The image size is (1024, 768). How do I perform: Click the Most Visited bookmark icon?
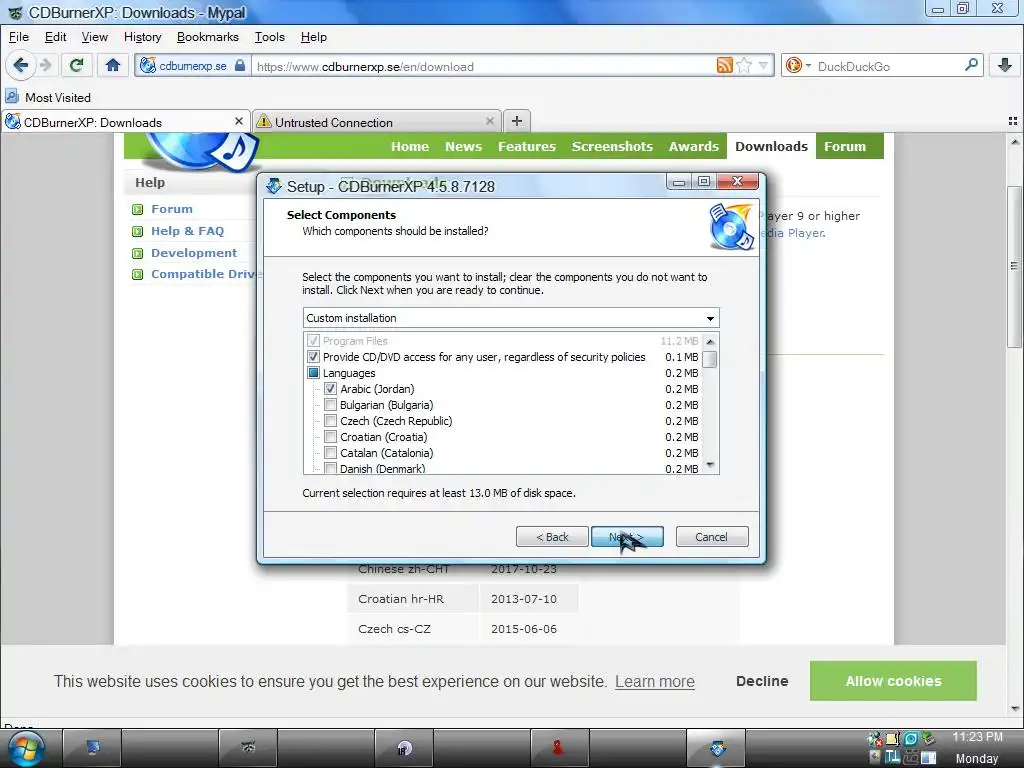coord(12,97)
